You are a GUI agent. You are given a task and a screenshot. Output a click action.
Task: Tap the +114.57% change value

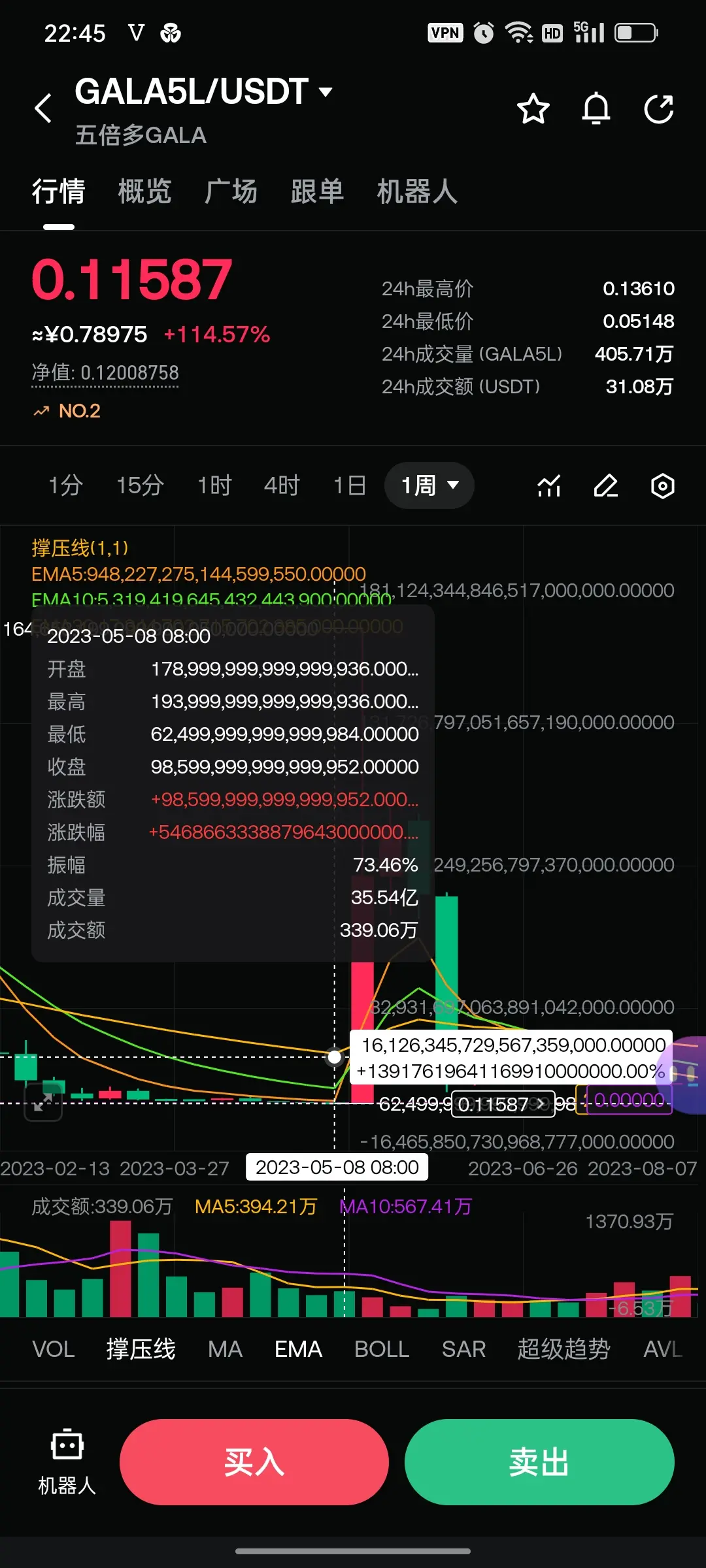click(x=217, y=335)
